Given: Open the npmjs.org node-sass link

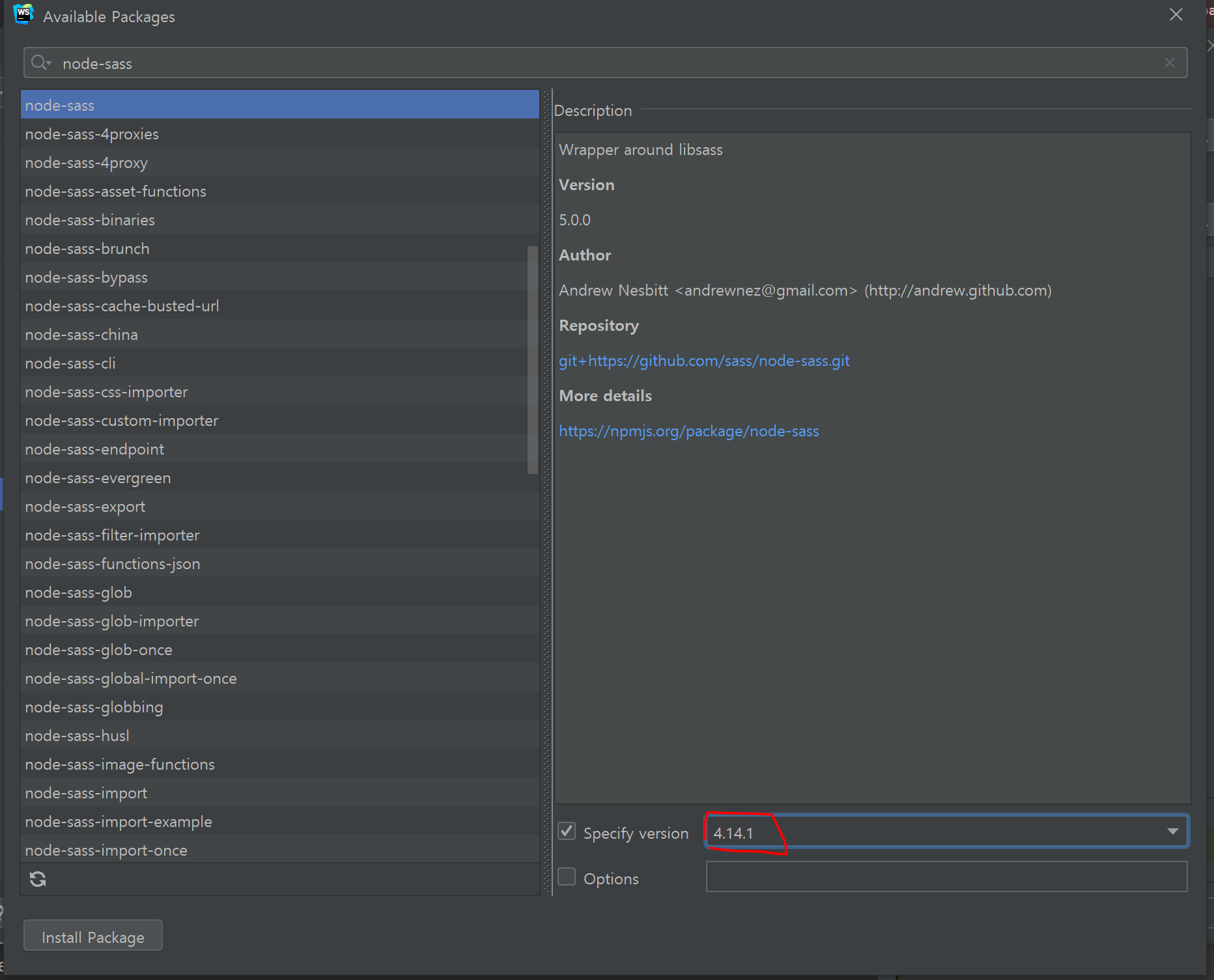Looking at the screenshot, I should coord(689,431).
